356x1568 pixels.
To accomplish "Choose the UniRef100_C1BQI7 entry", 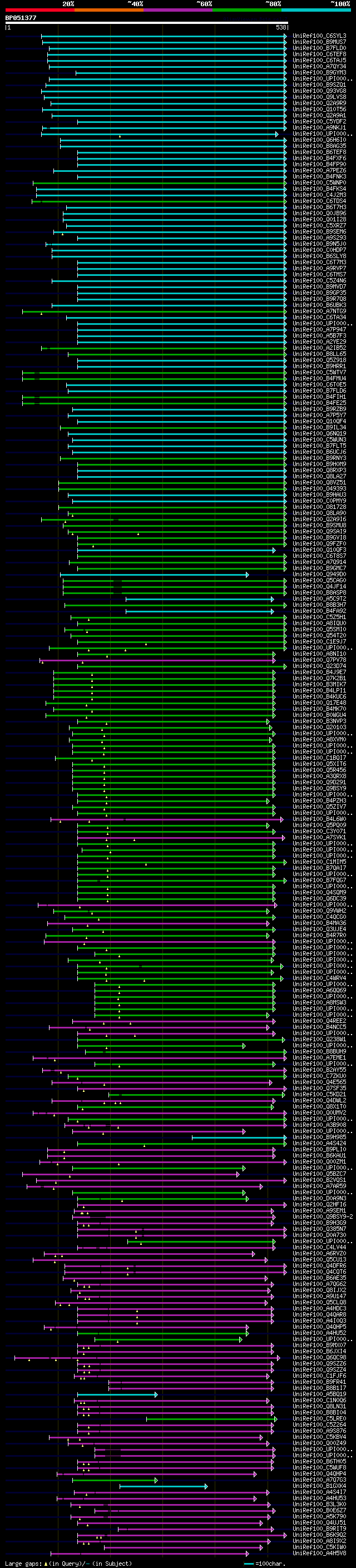I will click(x=319, y=759).
